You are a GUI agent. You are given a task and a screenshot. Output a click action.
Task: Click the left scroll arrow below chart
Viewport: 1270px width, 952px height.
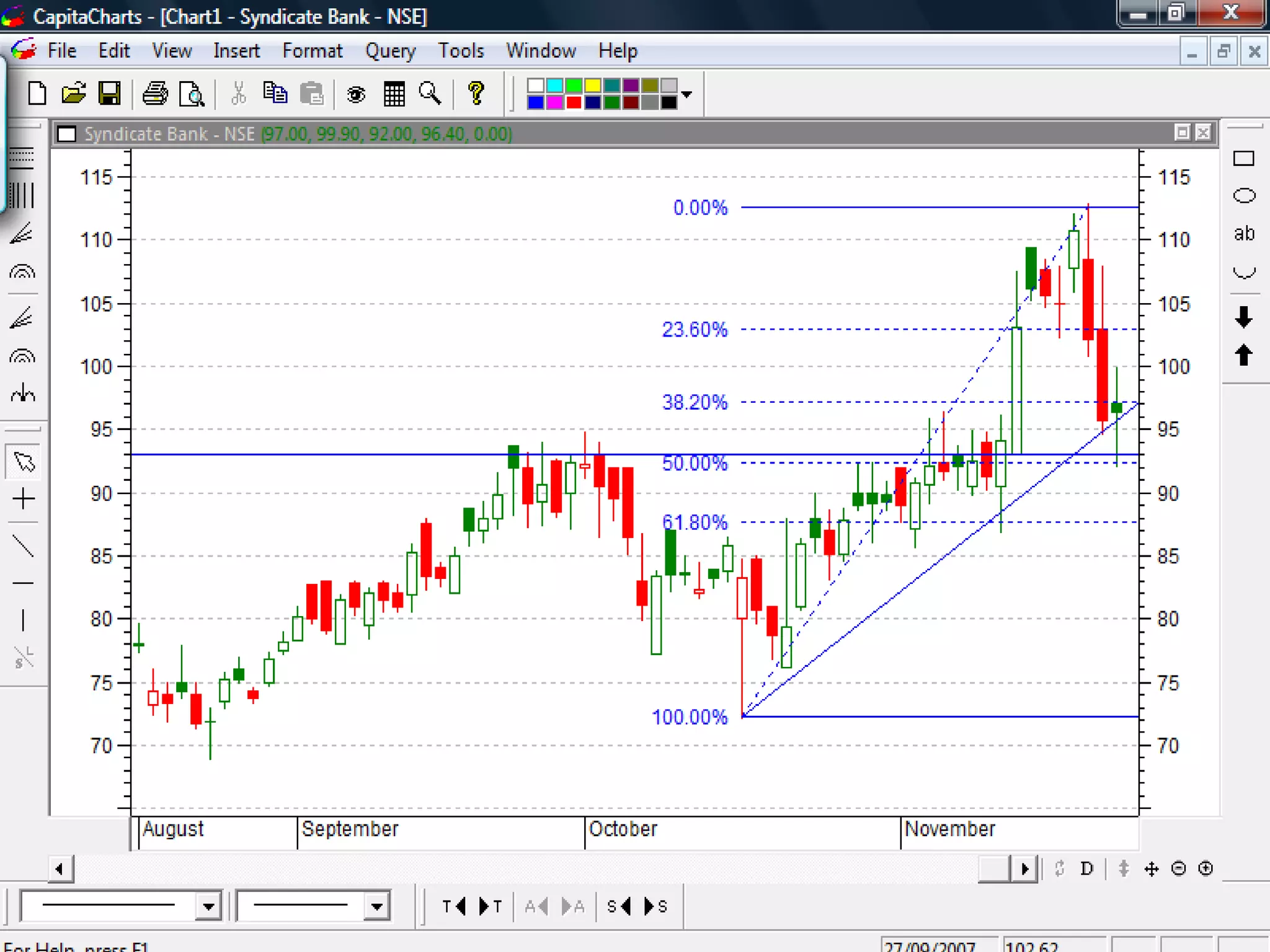60,869
